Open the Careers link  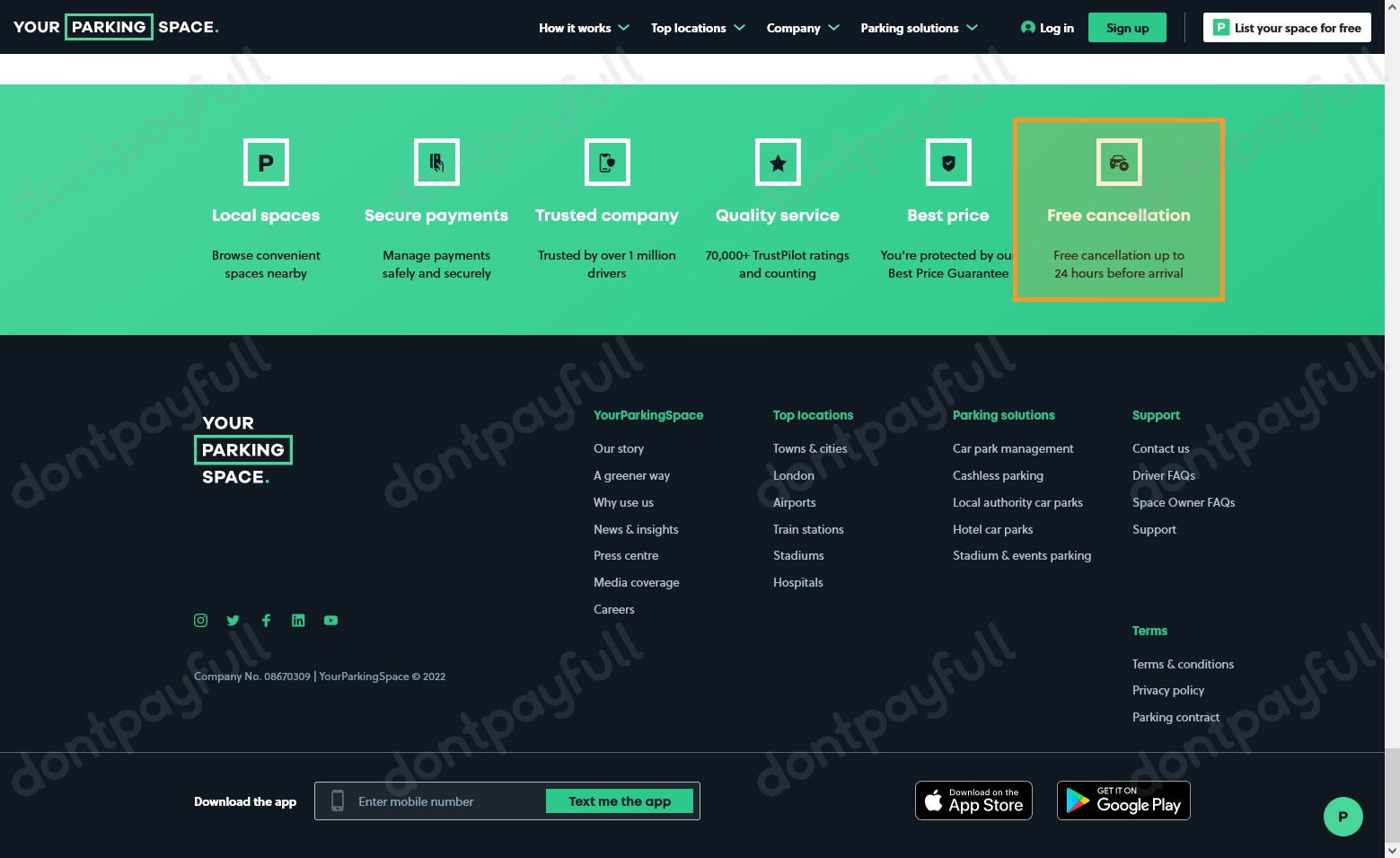tap(613, 609)
